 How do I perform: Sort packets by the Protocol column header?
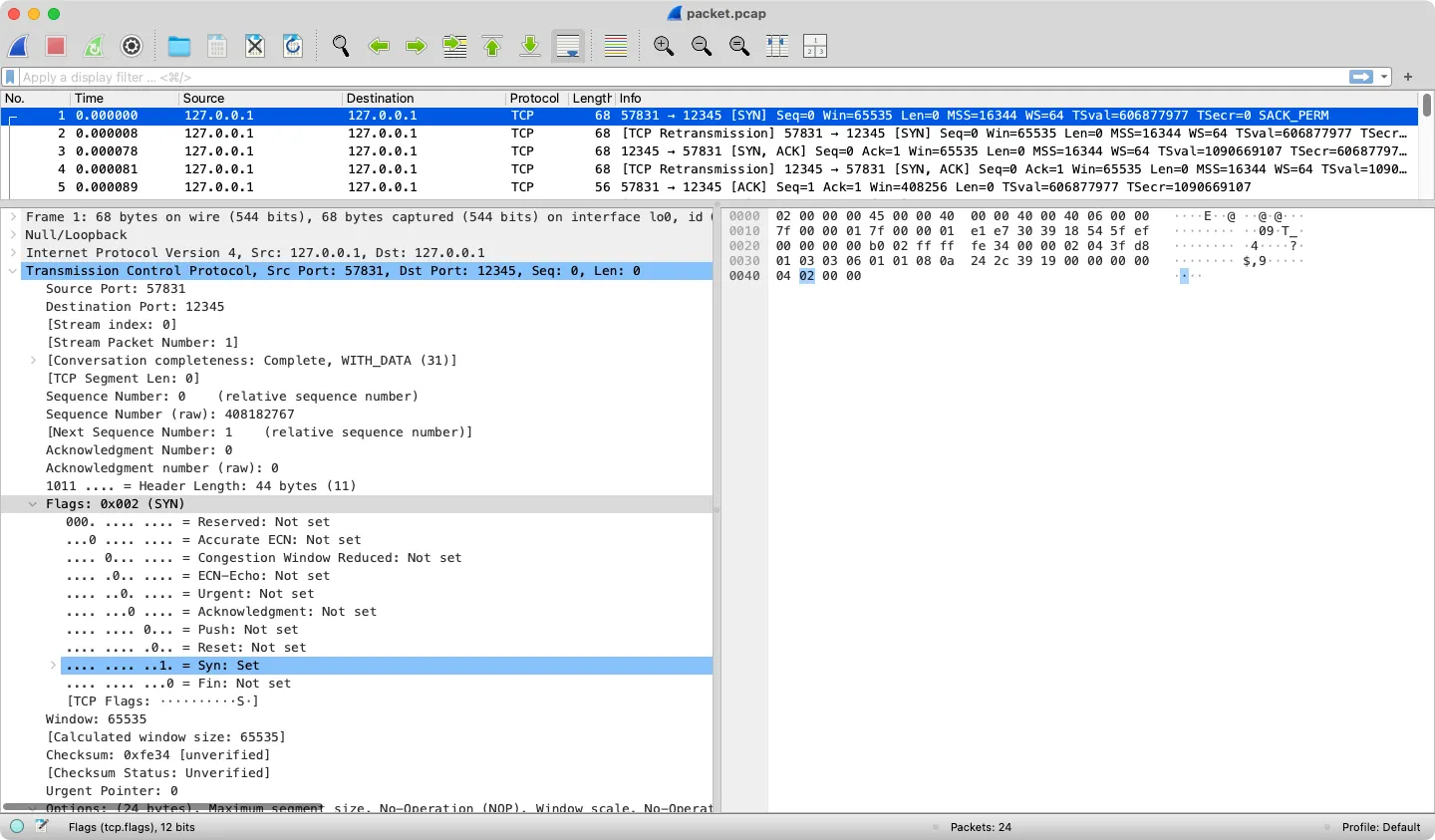tap(534, 98)
